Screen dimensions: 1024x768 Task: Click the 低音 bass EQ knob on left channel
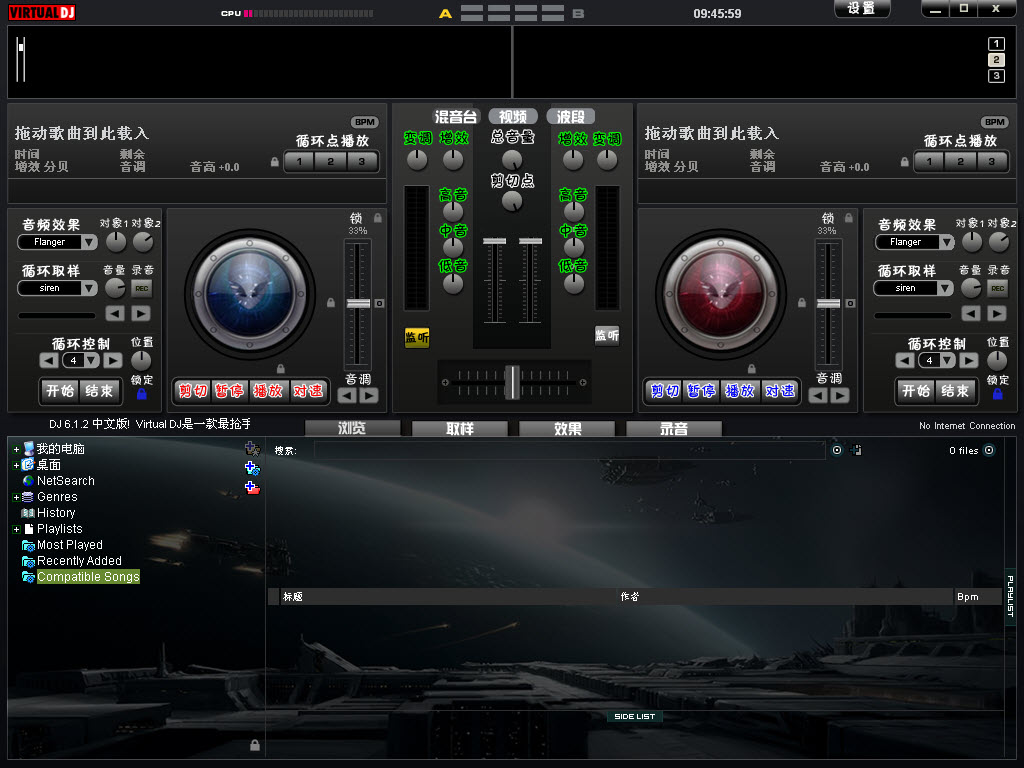[453, 284]
